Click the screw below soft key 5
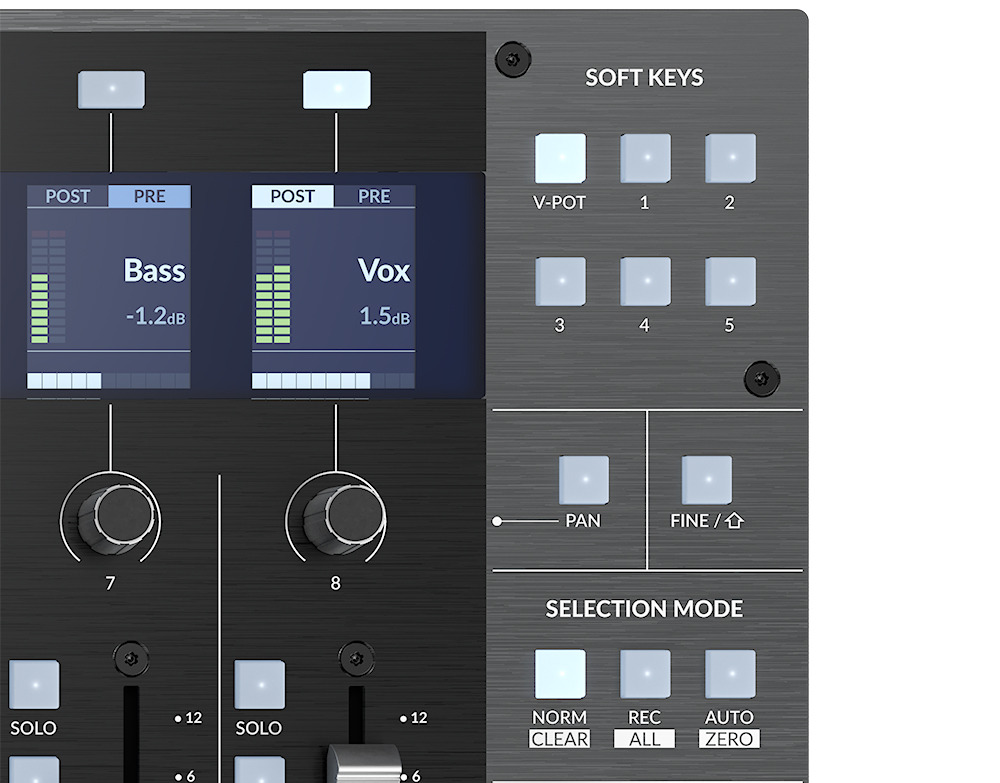 coord(761,379)
